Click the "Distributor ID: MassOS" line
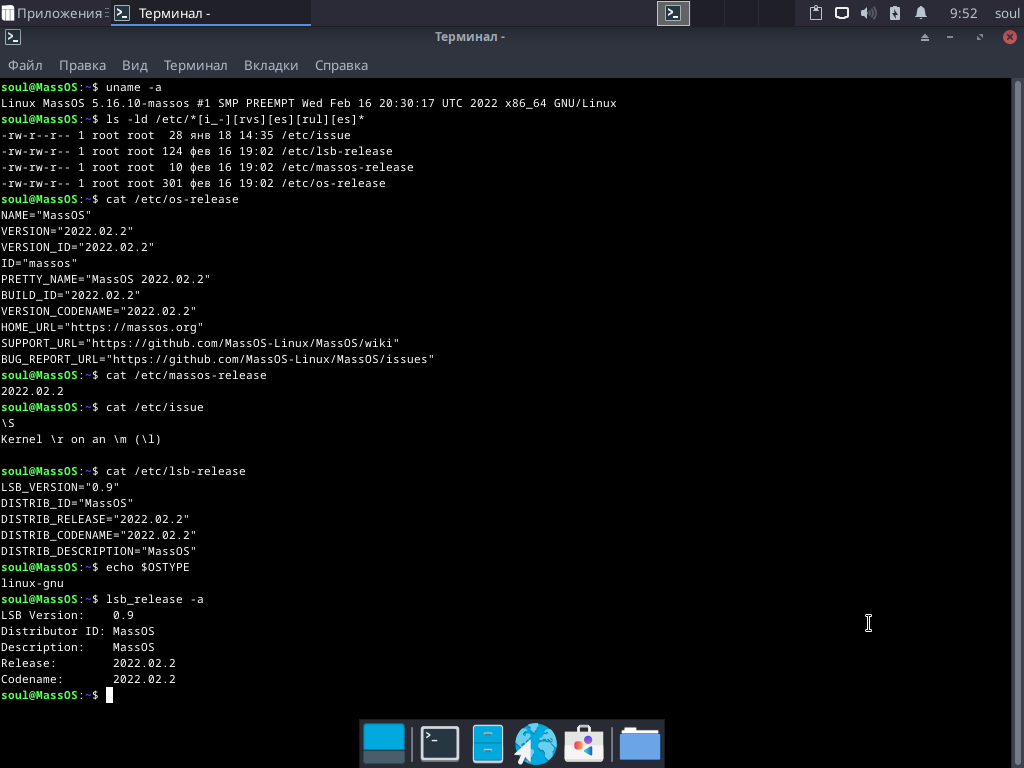Screen dimensions: 1024x768 point(78,631)
